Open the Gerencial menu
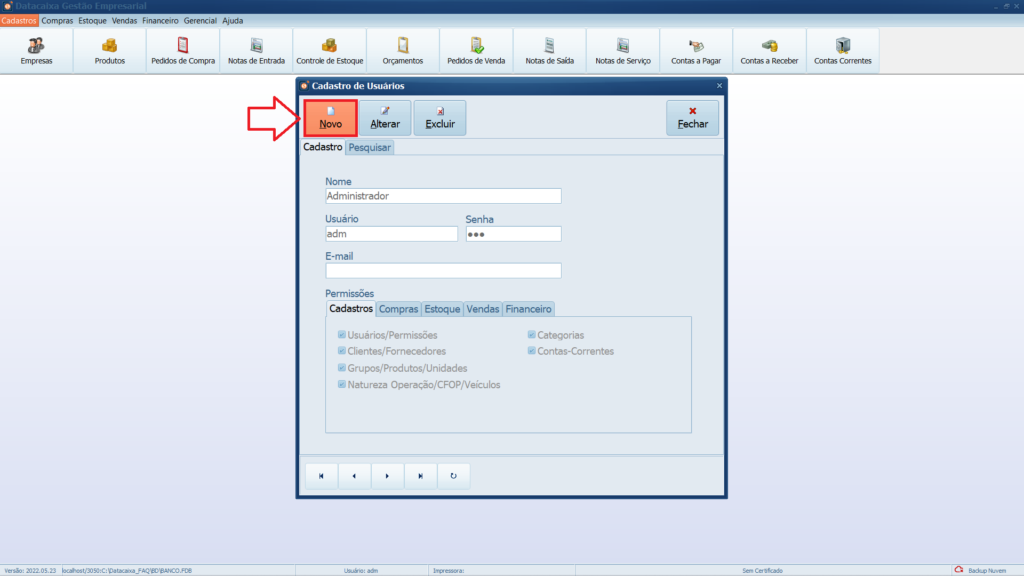 (200, 20)
